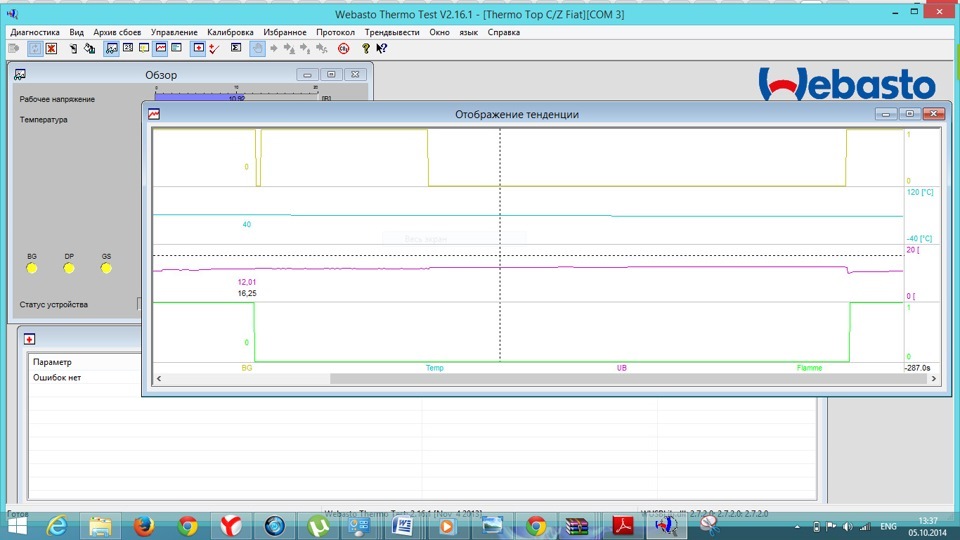The image size is (960, 540).
Task: Open Microsoft Word from the taskbar
Action: tap(403, 526)
